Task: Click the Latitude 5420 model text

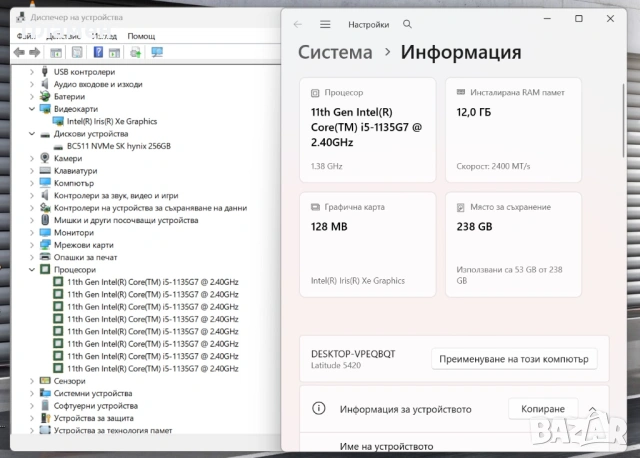Action: pos(336,365)
